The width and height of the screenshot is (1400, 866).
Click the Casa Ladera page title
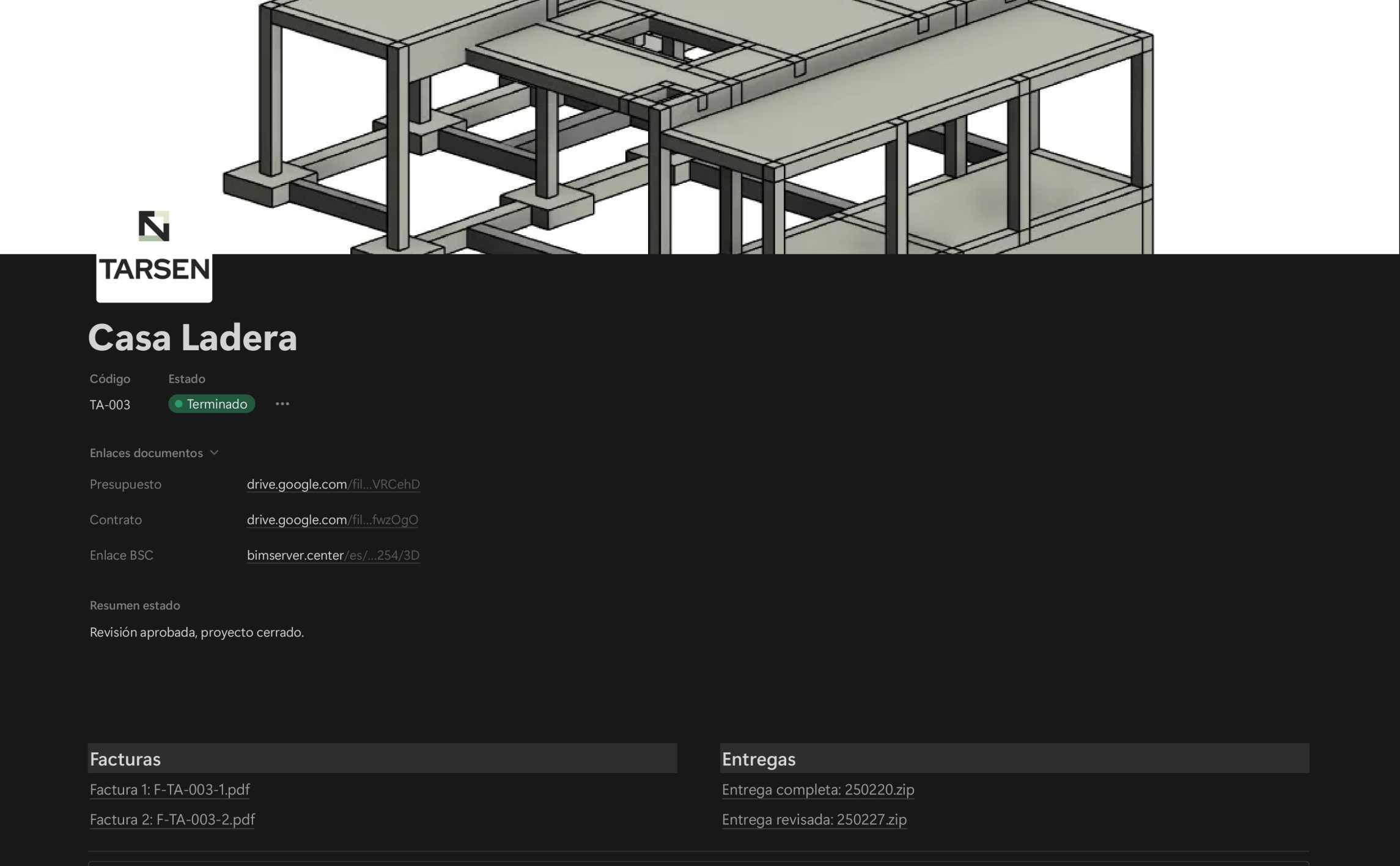[193, 337]
